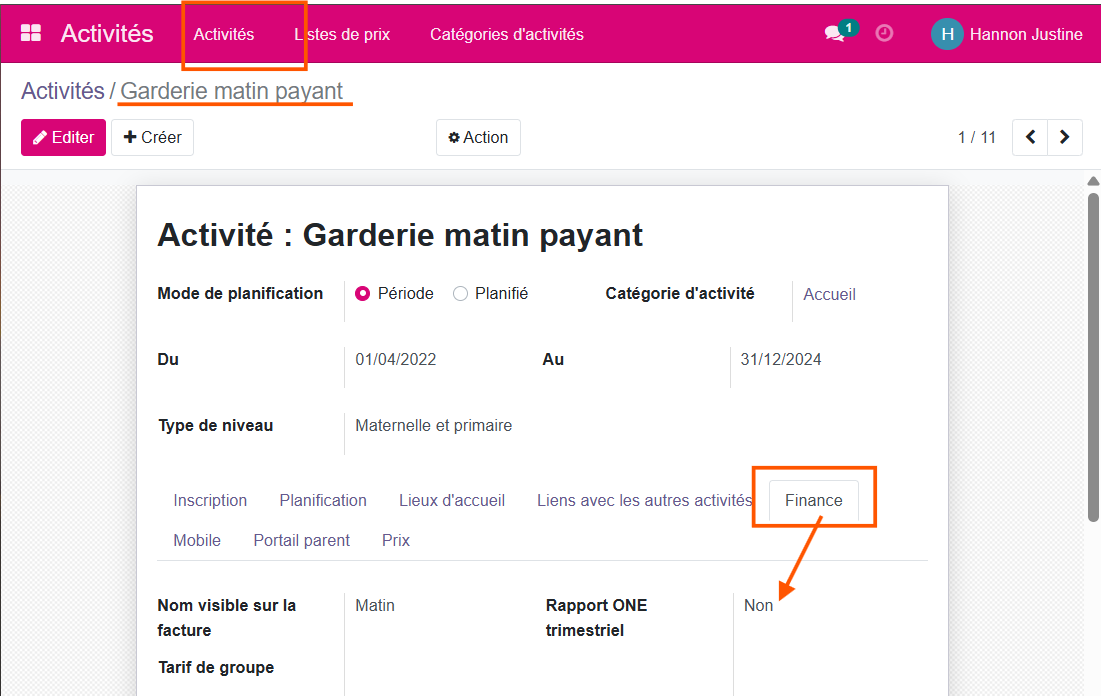Switch to the Finance tab
Screen dimensions: 1101x696
click(x=813, y=500)
